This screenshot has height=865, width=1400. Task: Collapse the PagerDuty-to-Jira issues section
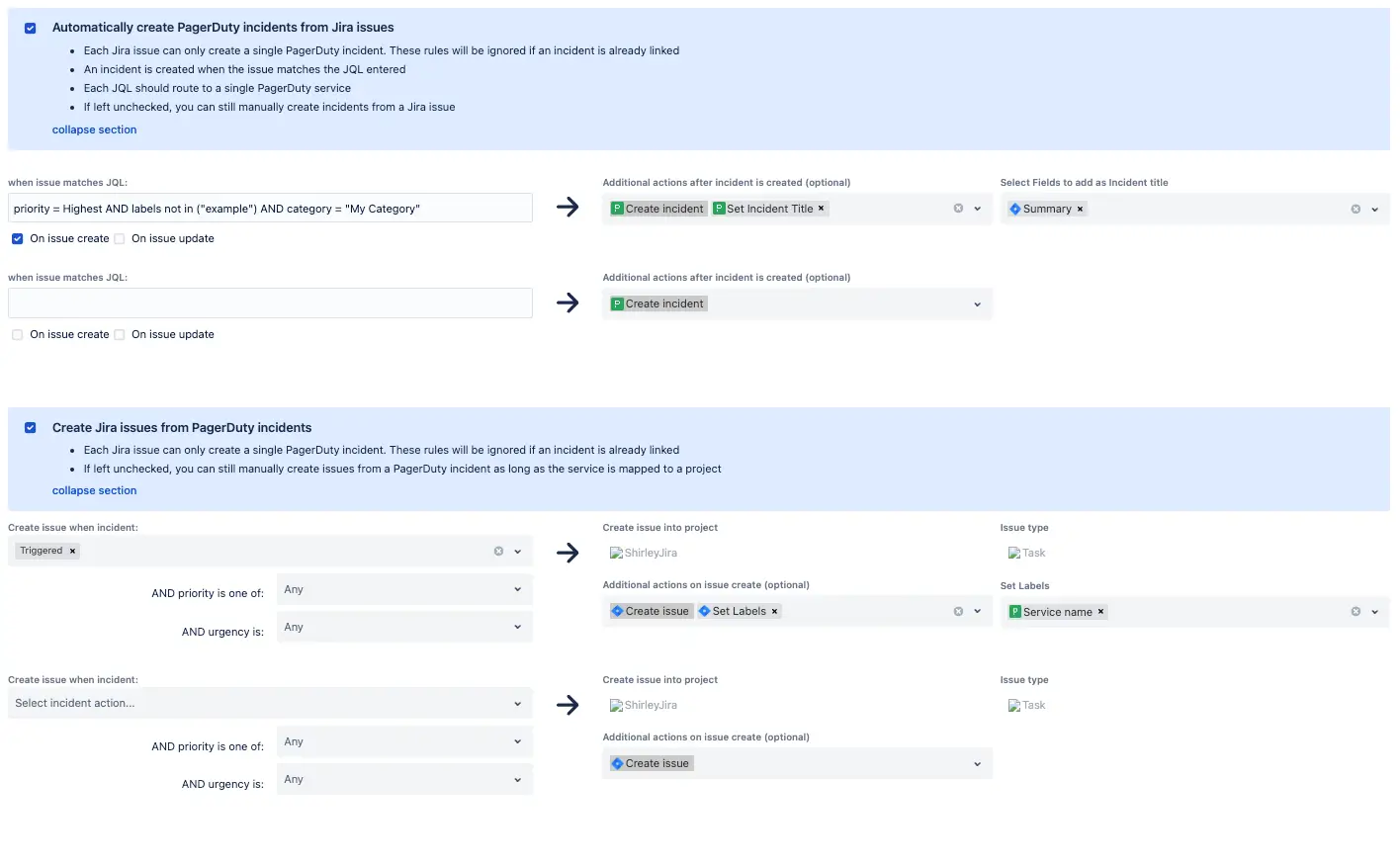click(94, 490)
